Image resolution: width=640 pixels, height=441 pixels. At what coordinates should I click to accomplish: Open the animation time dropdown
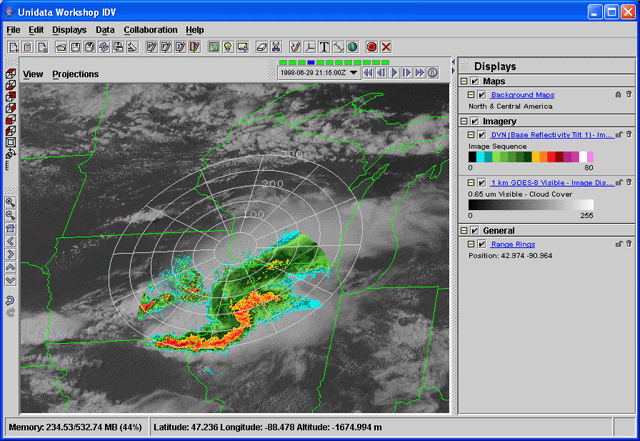point(354,73)
